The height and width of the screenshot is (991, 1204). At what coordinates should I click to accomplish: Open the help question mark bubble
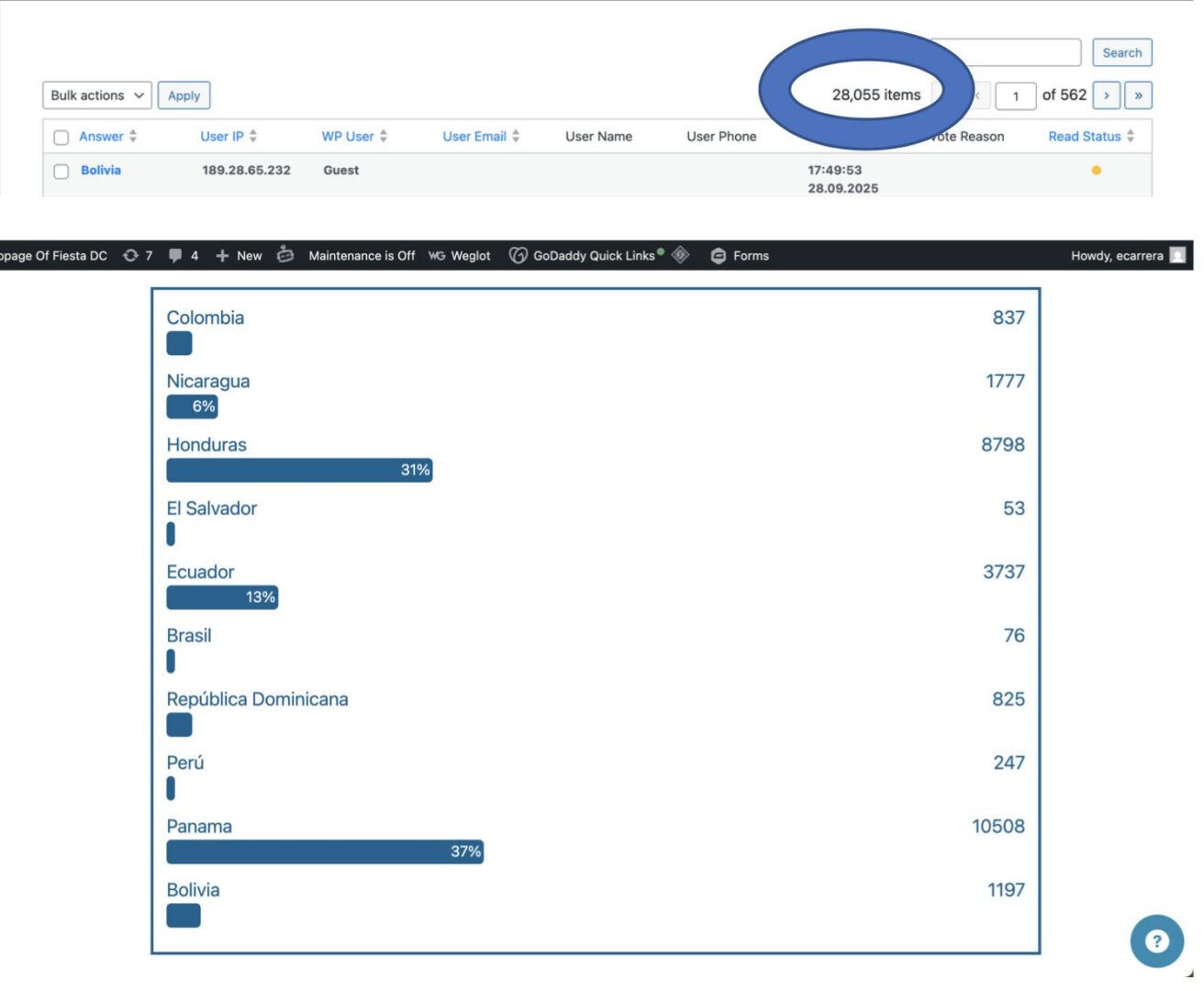[x=1156, y=941]
